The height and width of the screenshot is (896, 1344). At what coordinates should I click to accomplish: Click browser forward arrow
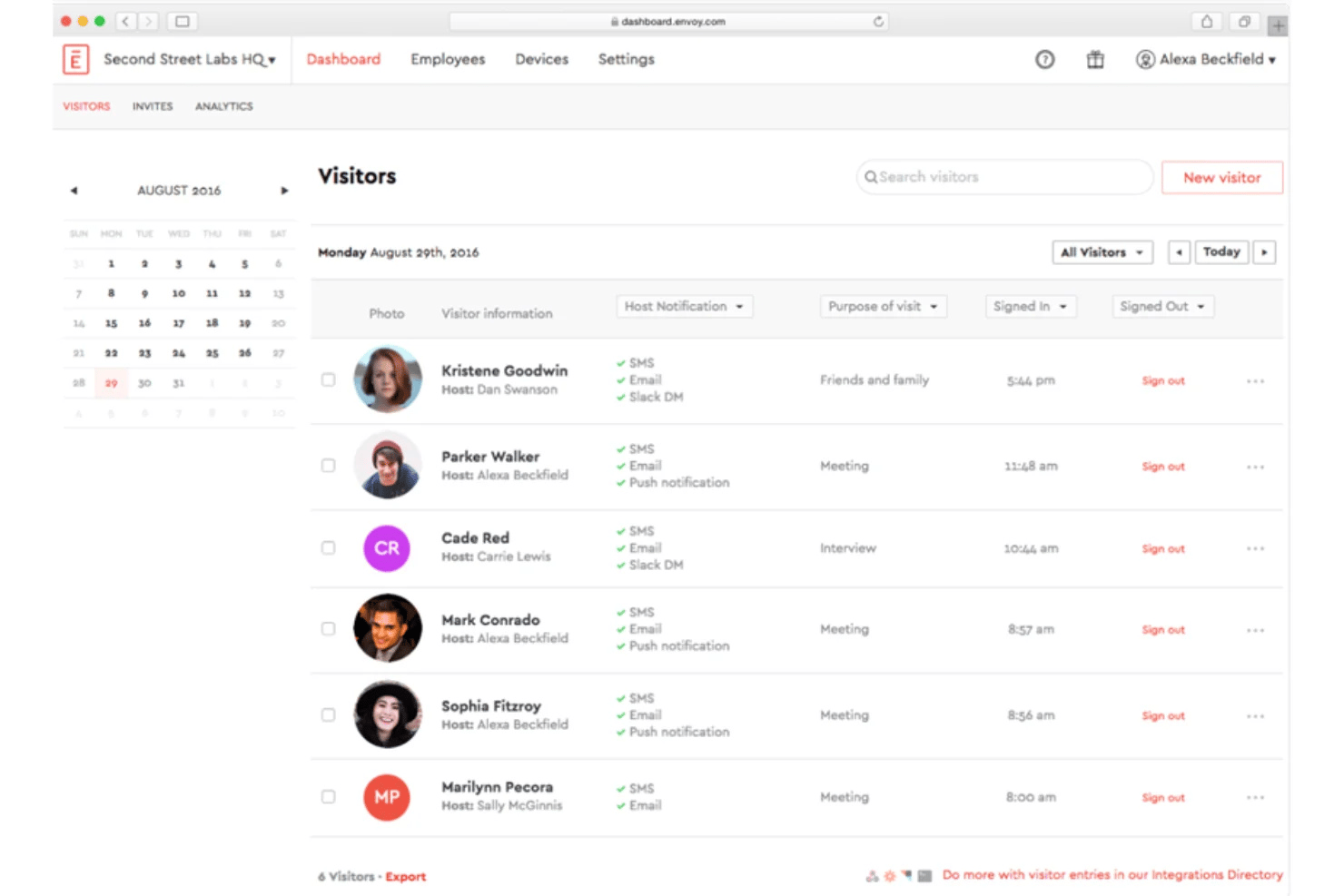(148, 21)
